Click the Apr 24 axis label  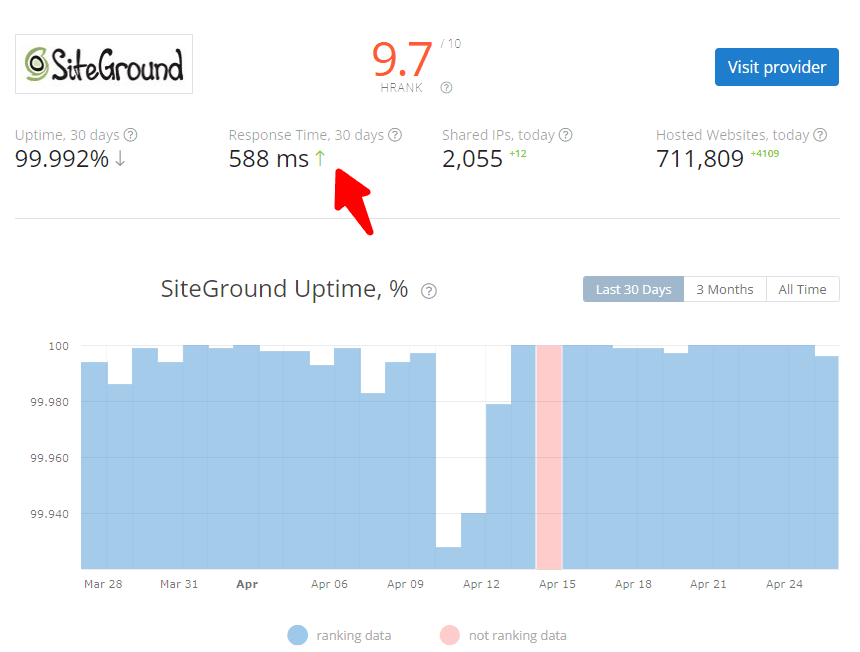(x=784, y=584)
